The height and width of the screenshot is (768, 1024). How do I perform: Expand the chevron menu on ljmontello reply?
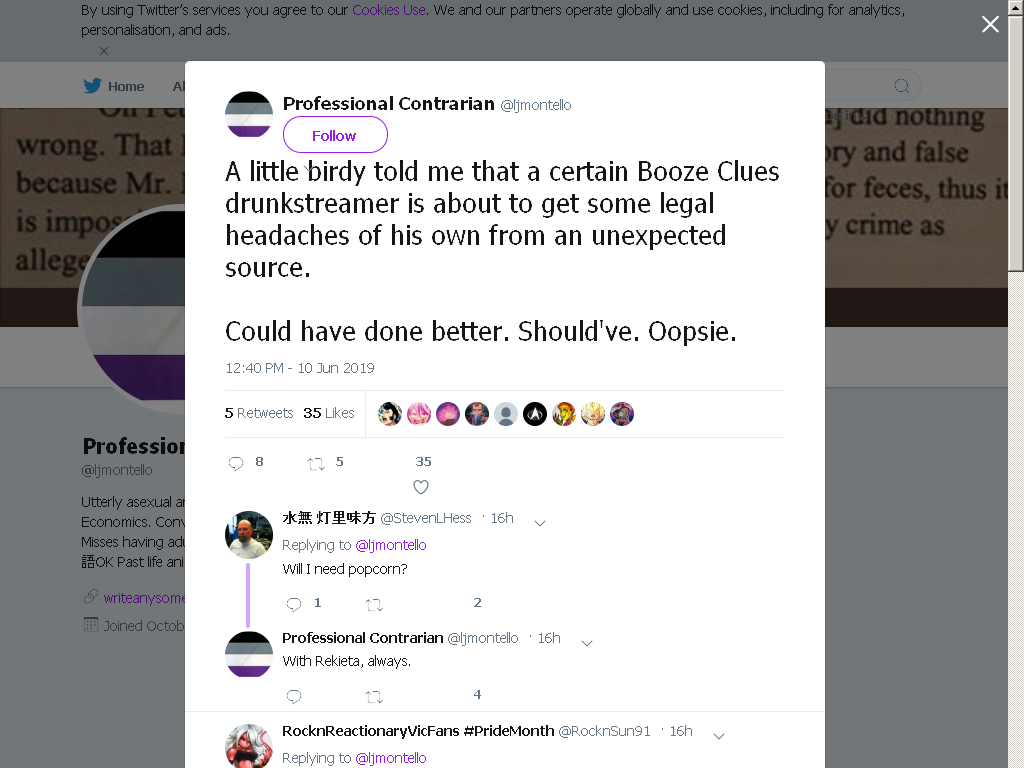click(x=587, y=643)
